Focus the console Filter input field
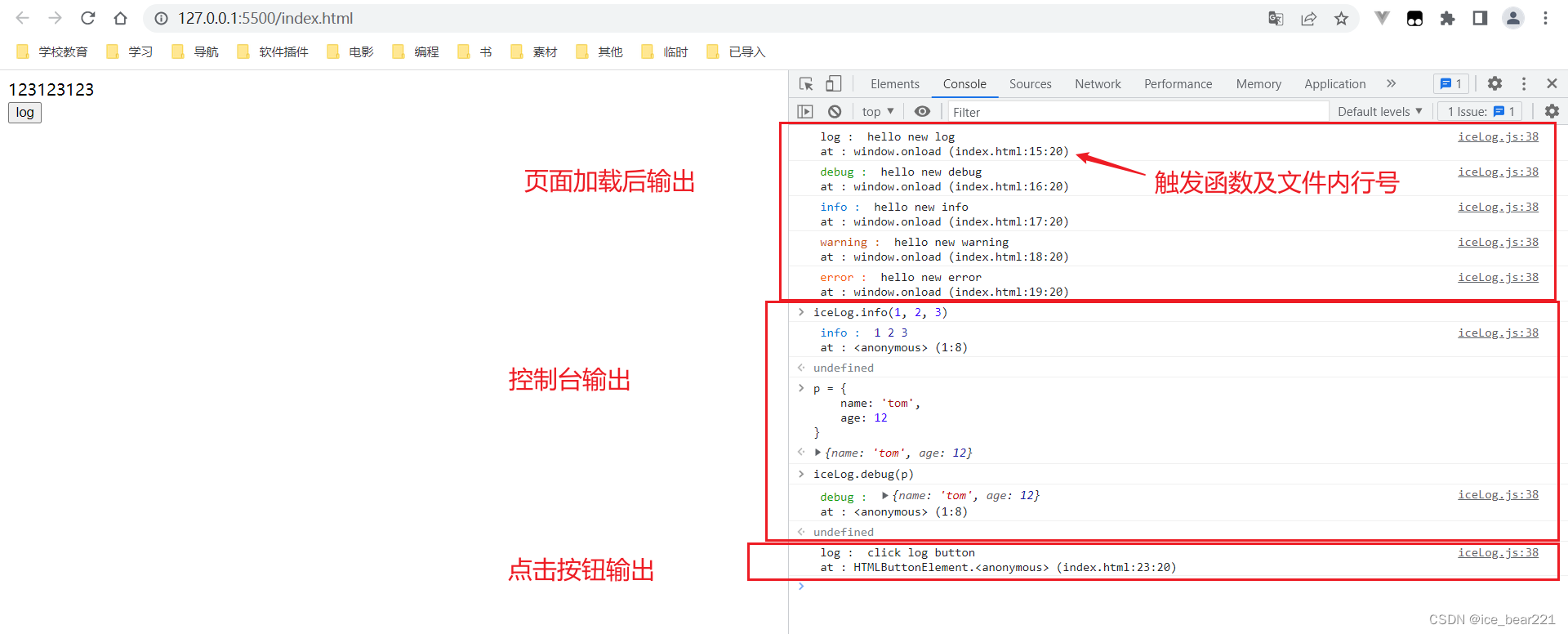This screenshot has width=1568, height=634. pyautogui.click(x=1137, y=112)
